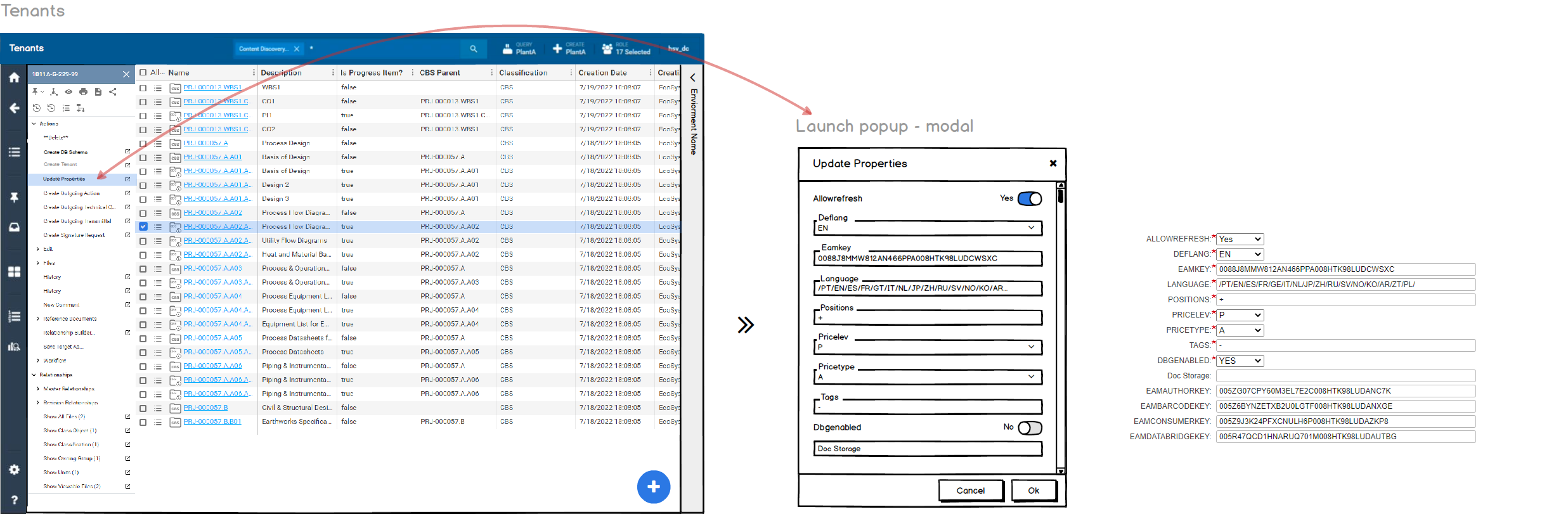The image size is (1568, 514).
Task: Uncheck the selected Process Flow Diagram row
Action: point(143,227)
